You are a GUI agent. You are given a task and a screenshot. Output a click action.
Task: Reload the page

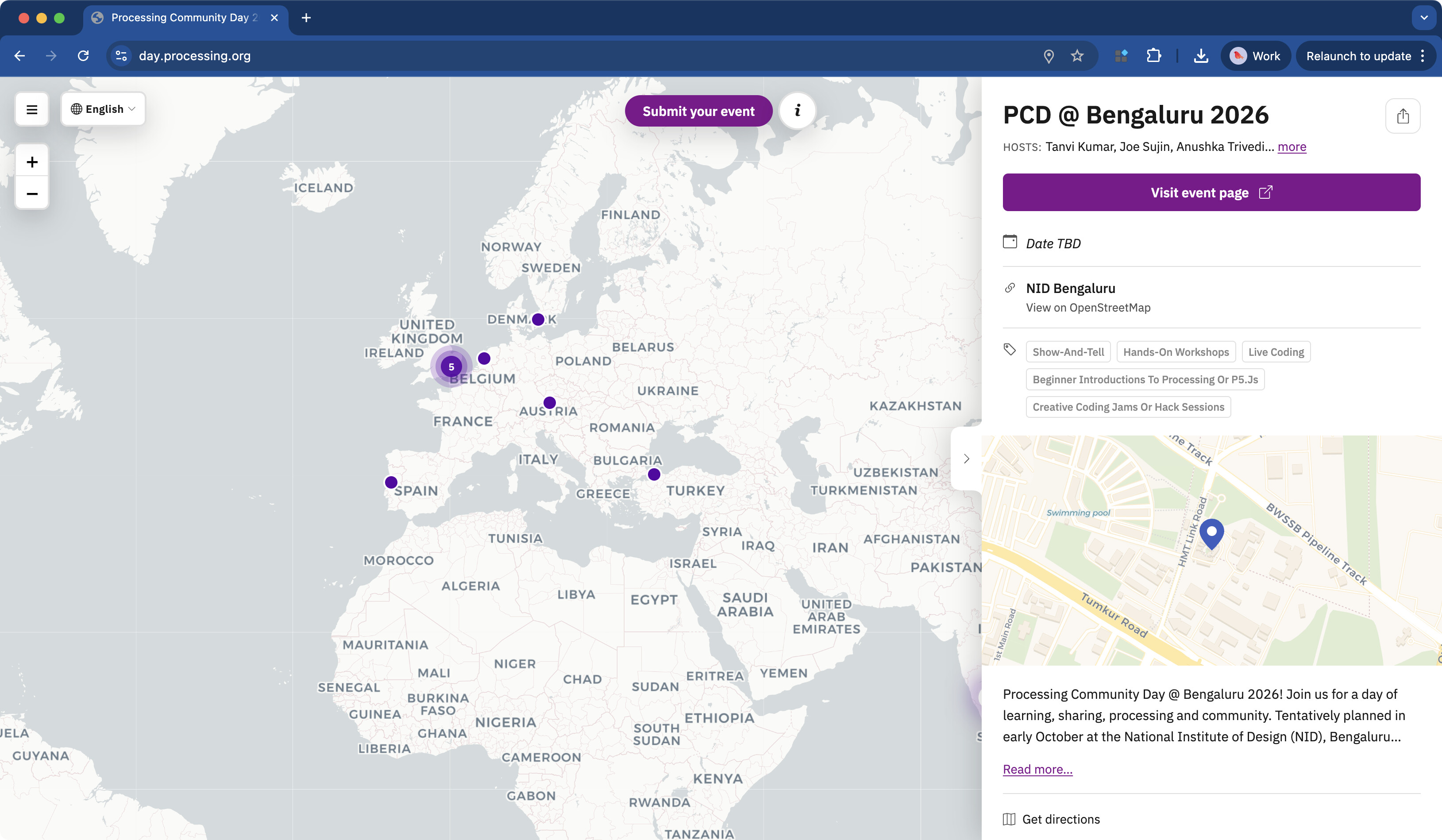[84, 55]
